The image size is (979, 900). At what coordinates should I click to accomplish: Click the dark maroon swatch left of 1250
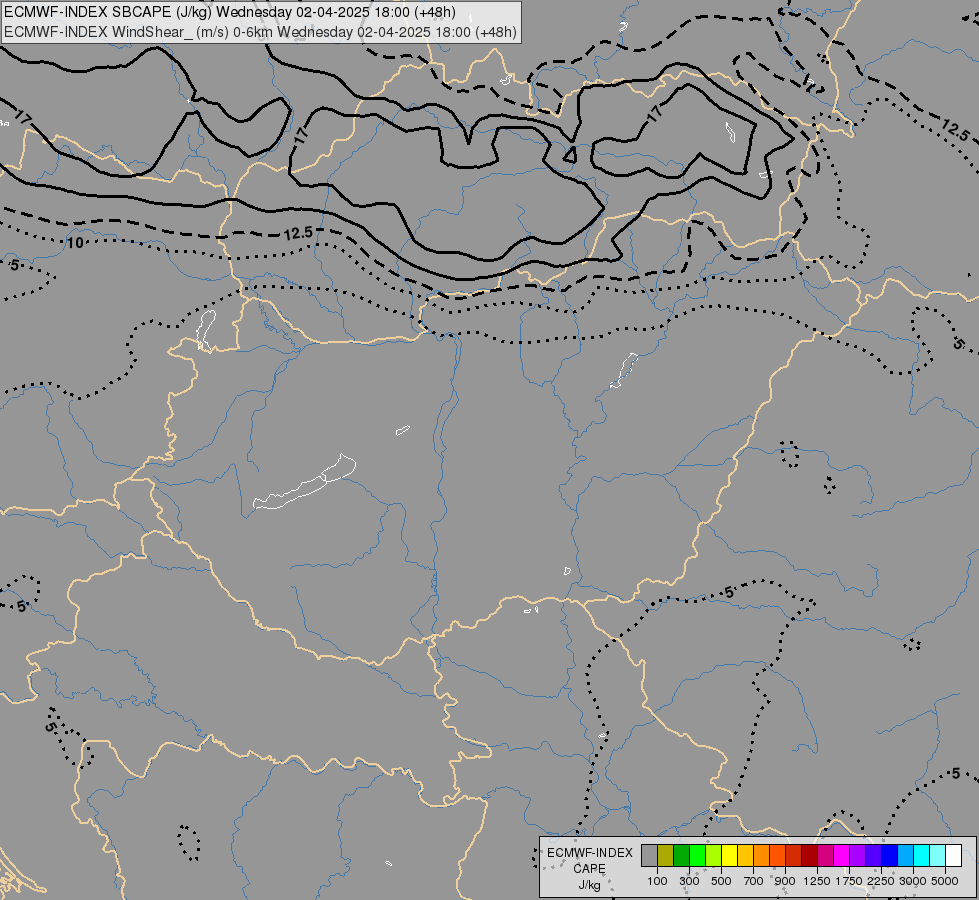coord(810,855)
